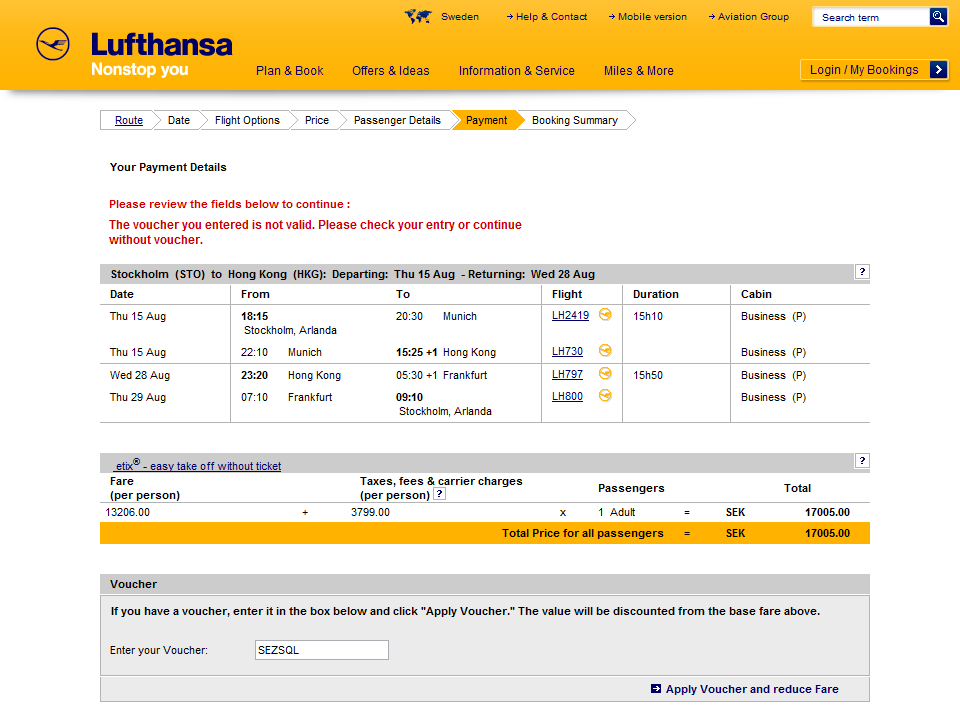Image resolution: width=960 pixels, height=707 pixels.
Task: Click the help icon beside Taxes, fees & carrier charges
Action: [x=439, y=495]
